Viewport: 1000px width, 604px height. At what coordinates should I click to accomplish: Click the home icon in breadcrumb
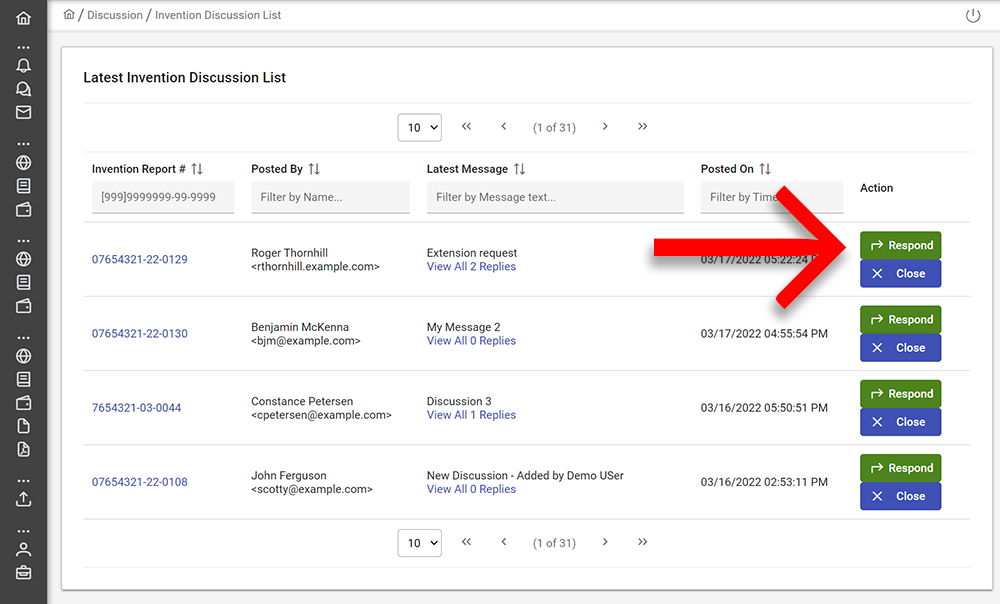point(69,15)
